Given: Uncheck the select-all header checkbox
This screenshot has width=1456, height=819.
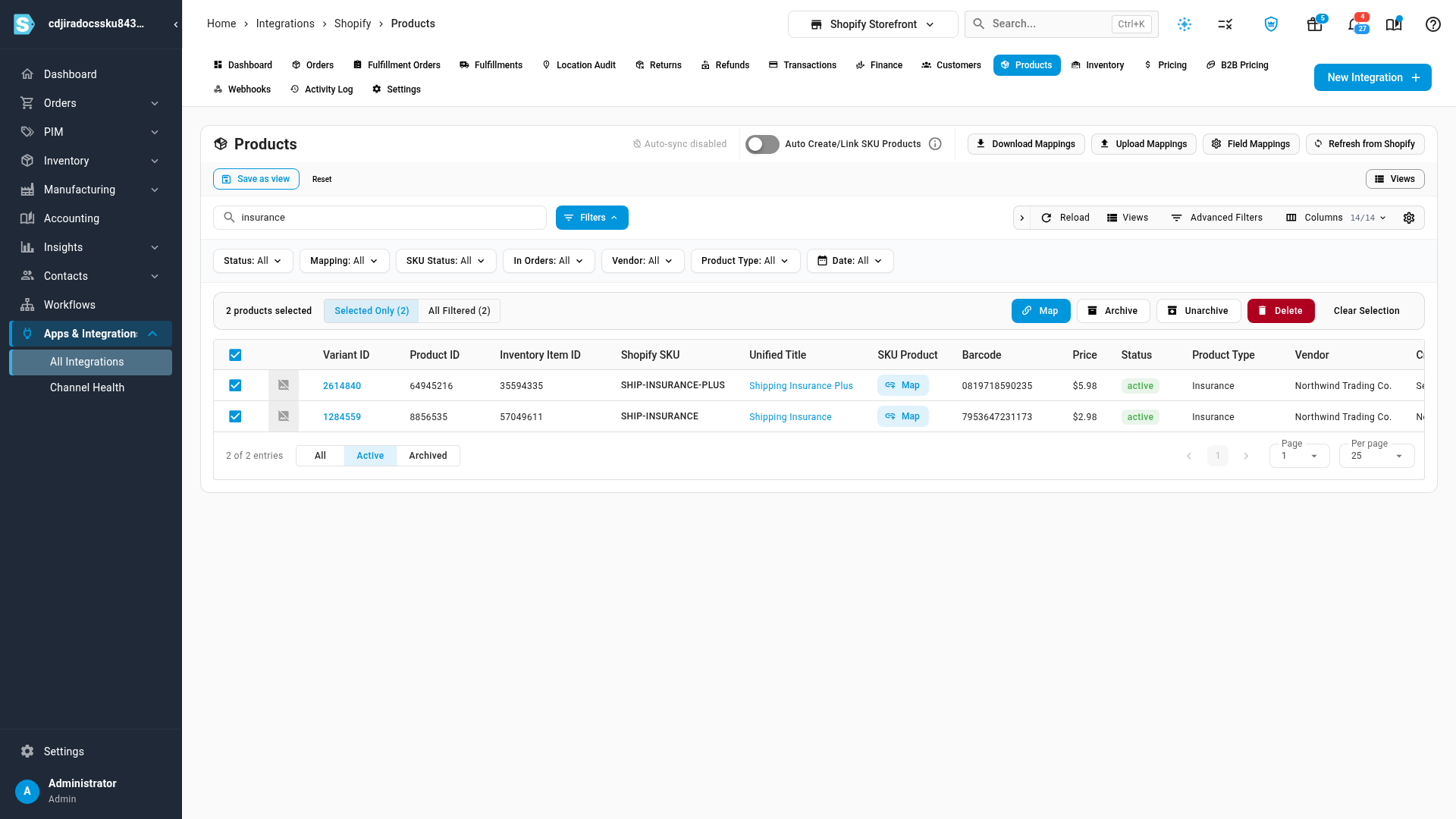Looking at the screenshot, I should pyautogui.click(x=235, y=355).
